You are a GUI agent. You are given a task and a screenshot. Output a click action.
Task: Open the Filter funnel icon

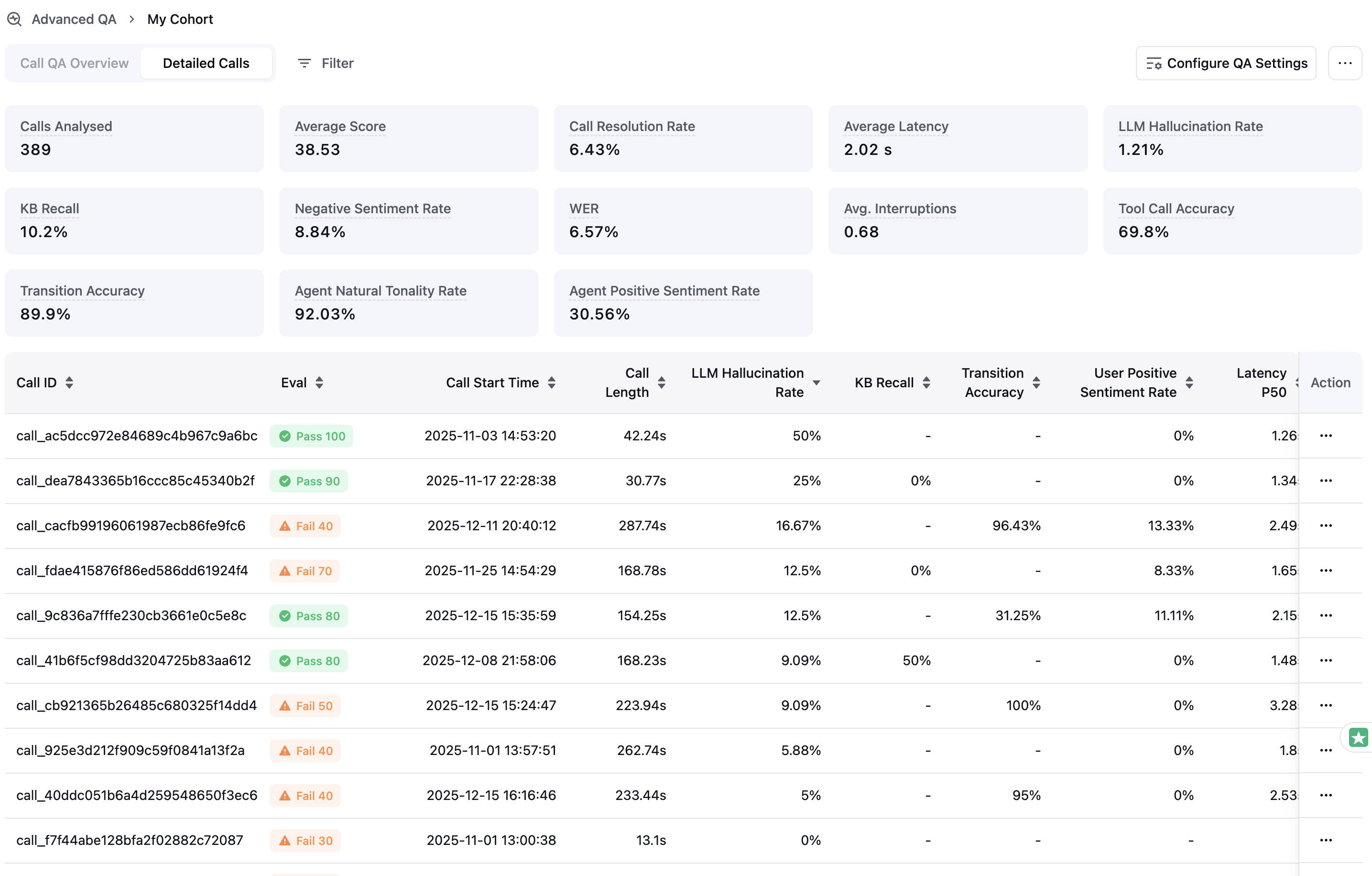[x=305, y=63]
